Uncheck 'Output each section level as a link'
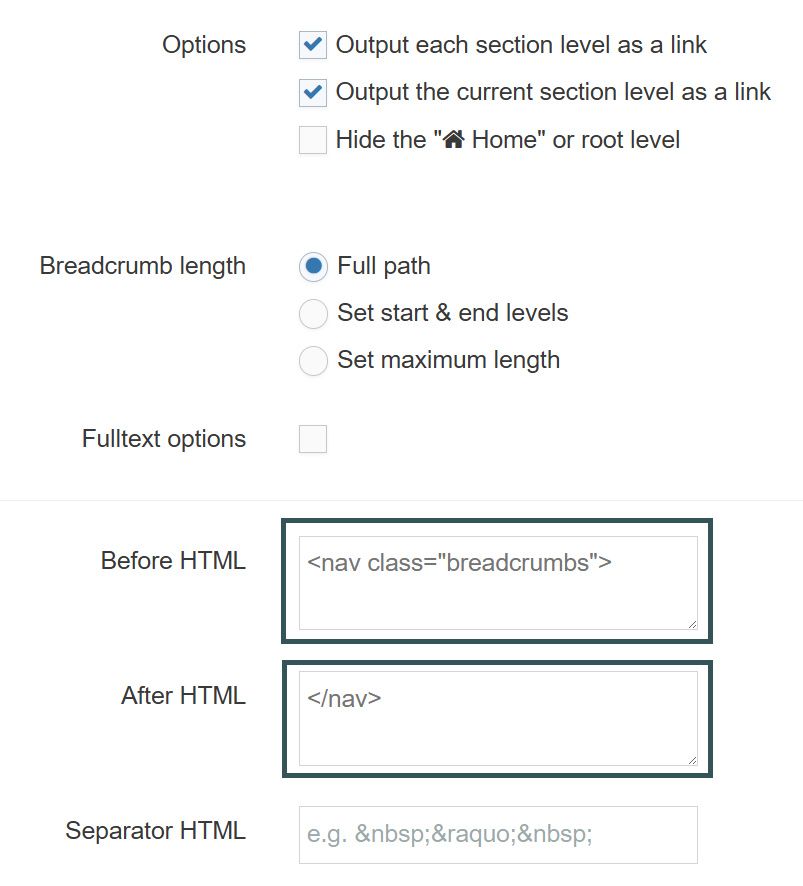 click(x=312, y=45)
